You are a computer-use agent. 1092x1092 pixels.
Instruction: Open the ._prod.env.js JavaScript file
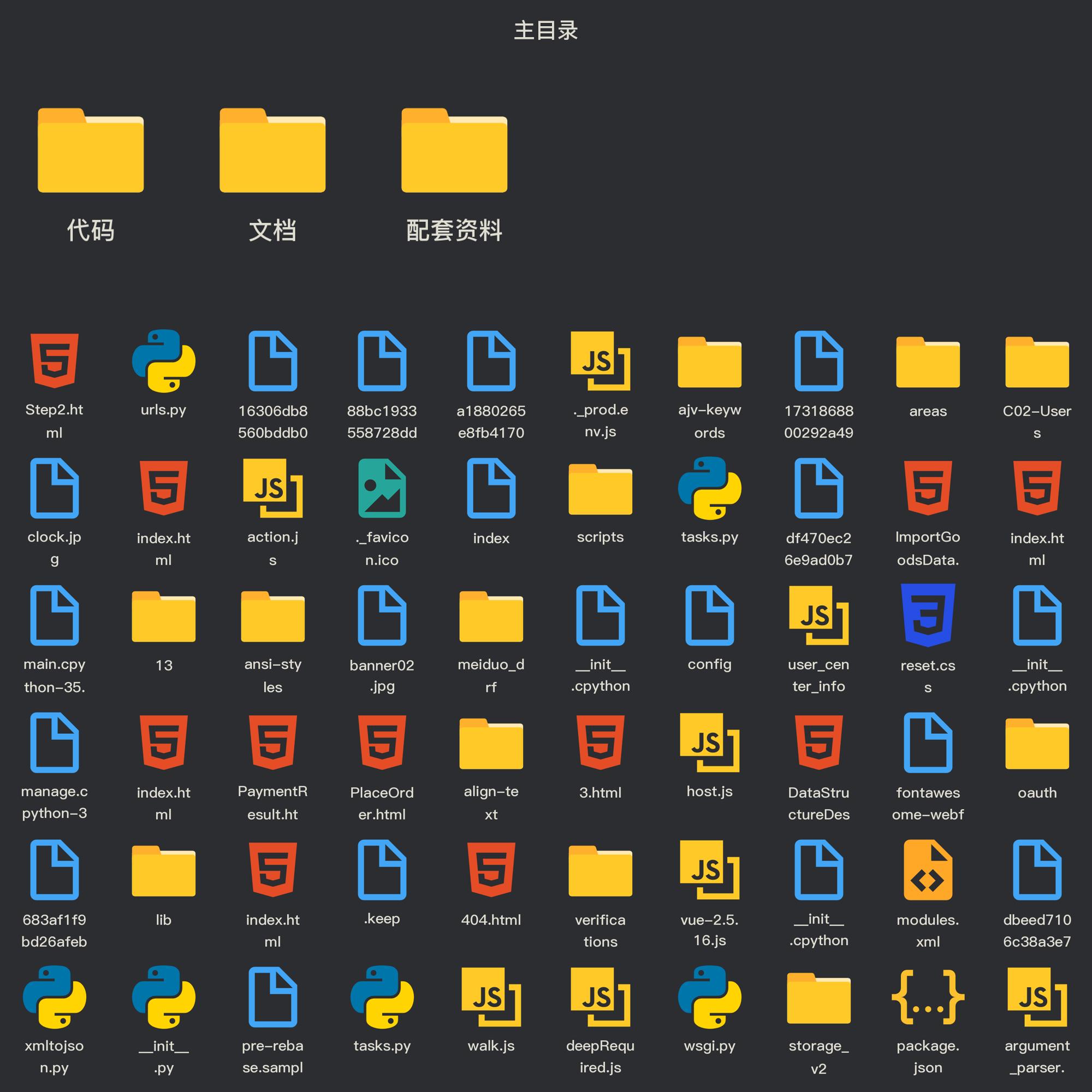coord(600,360)
